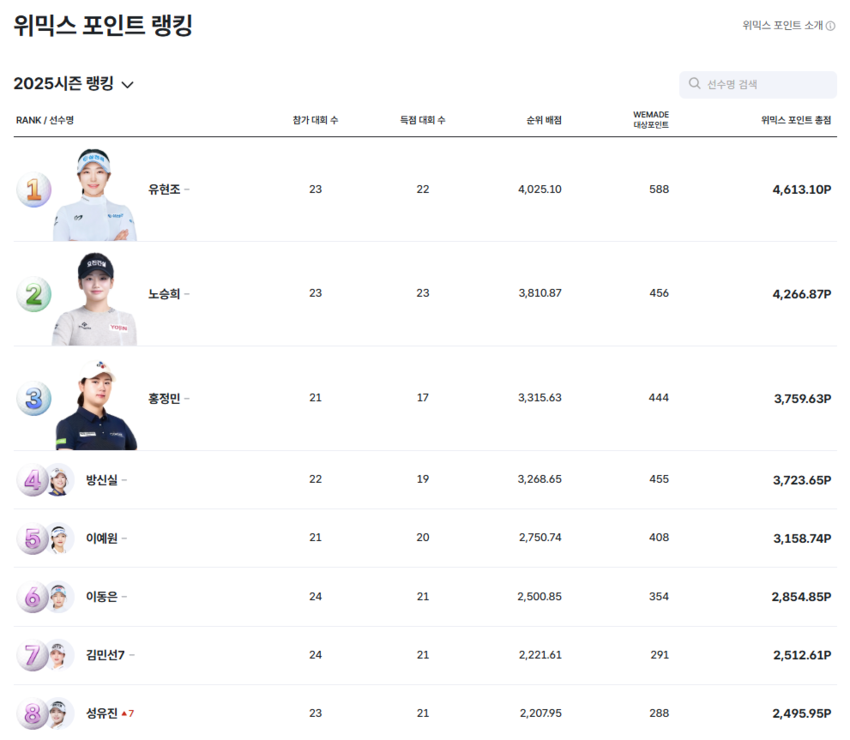Open player 유현조's profile name link
850x740 pixels.
[164, 189]
